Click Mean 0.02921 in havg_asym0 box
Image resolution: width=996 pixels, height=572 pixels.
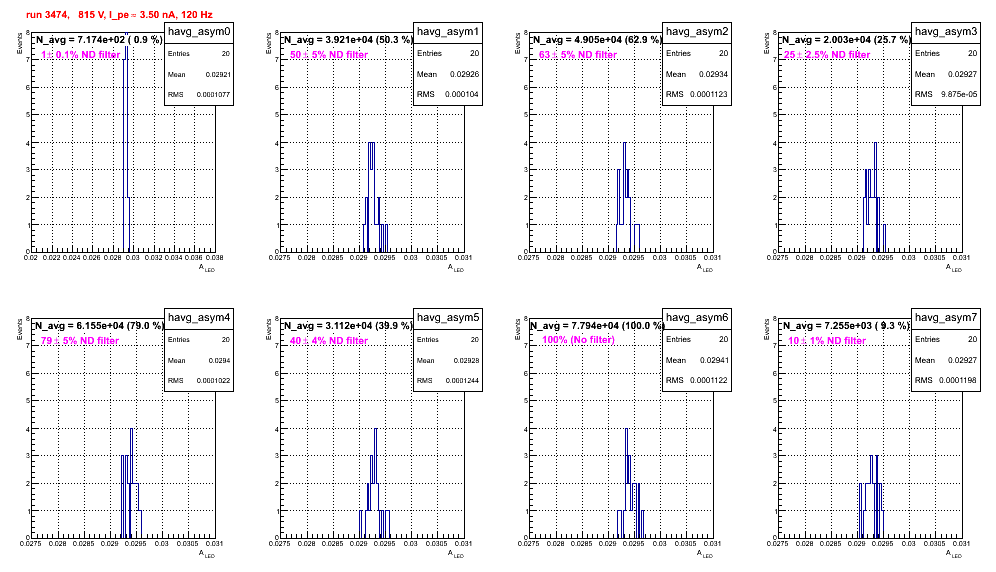point(199,74)
